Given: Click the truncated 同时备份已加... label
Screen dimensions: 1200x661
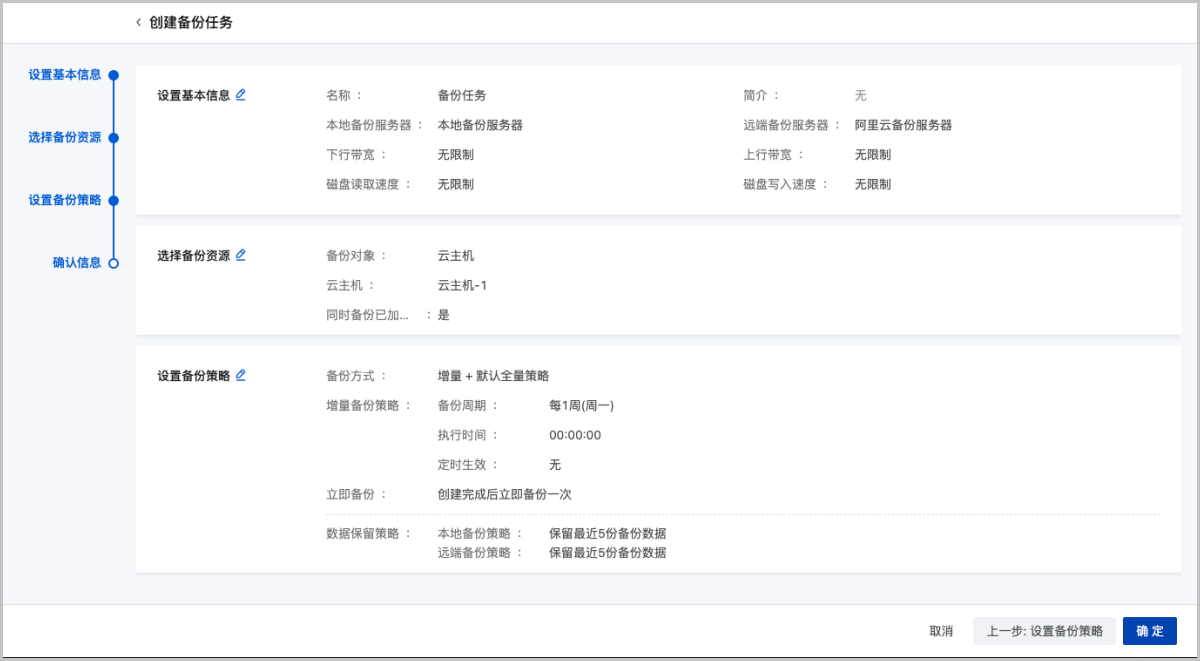Looking at the screenshot, I should (367, 315).
